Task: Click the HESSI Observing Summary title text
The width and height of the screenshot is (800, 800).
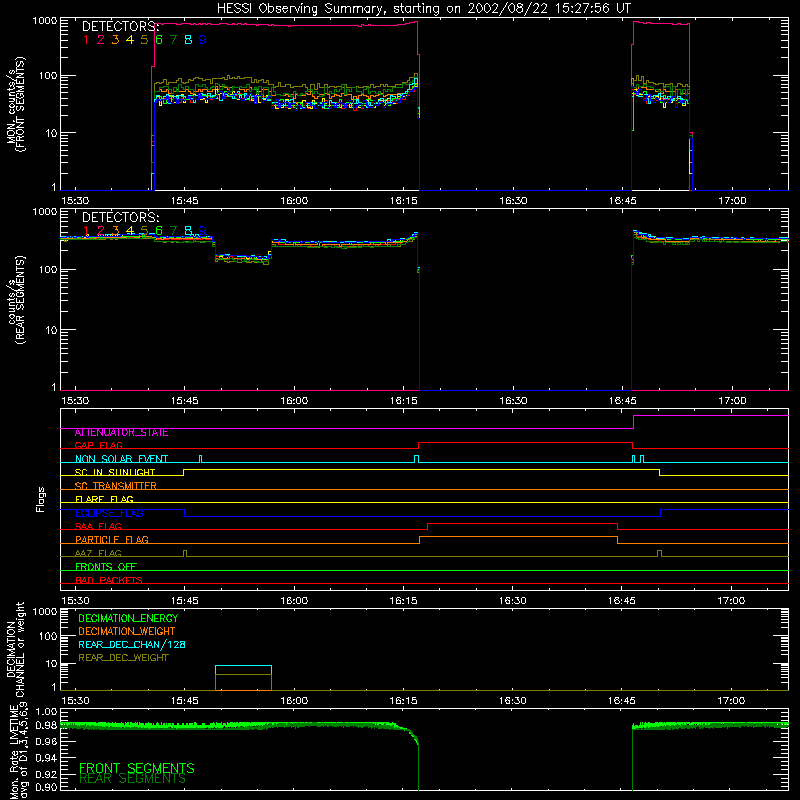Action: (424, 9)
